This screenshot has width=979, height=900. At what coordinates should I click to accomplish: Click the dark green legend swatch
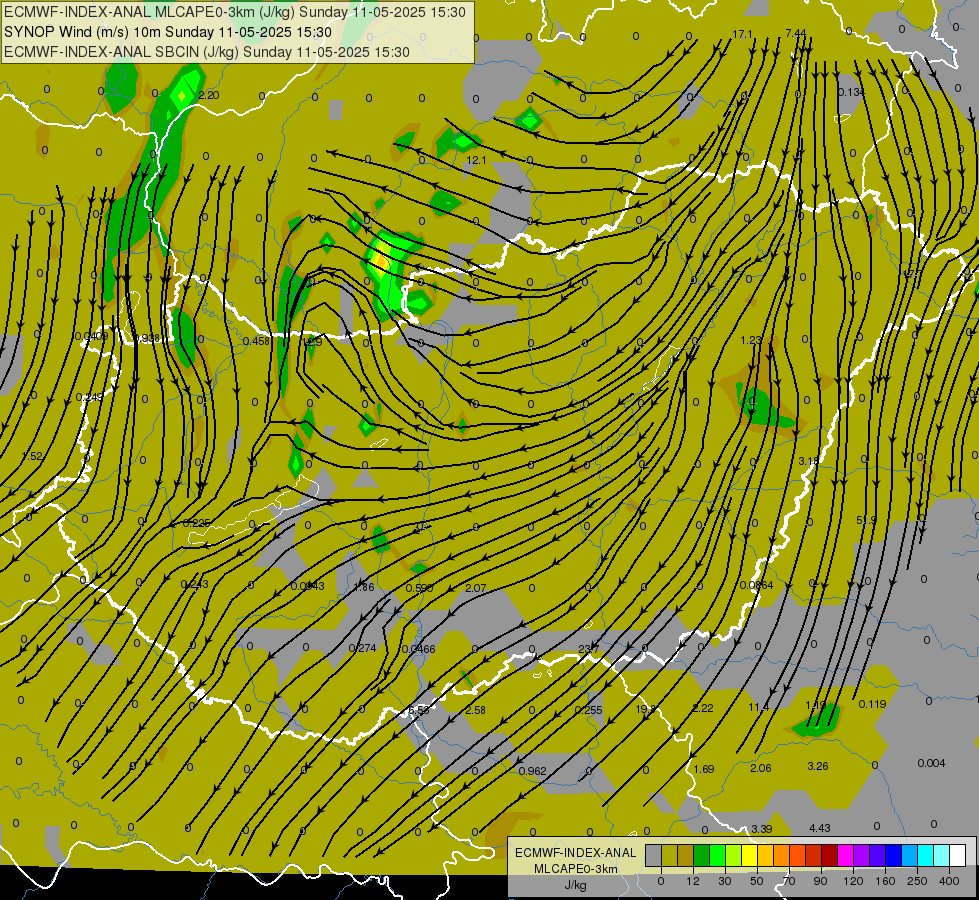[702, 855]
